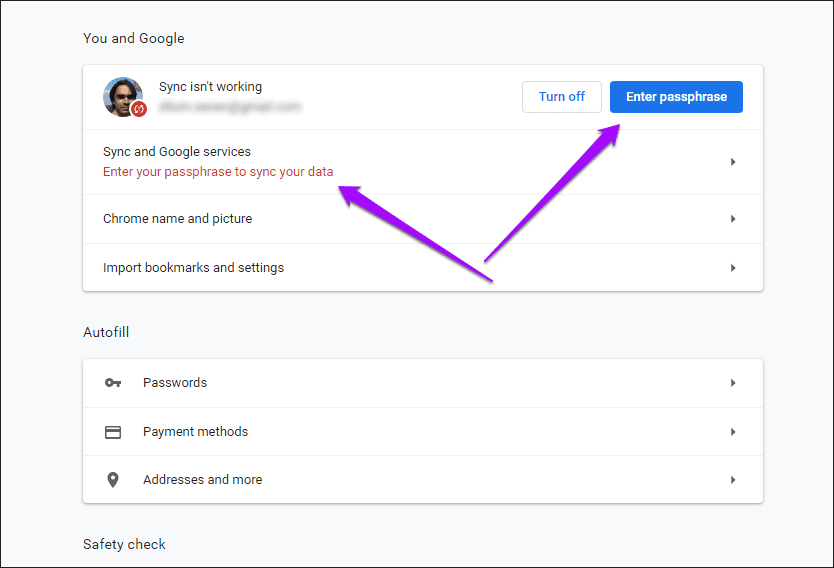Click the You and Google heading
834x568 pixels.
click(x=134, y=39)
